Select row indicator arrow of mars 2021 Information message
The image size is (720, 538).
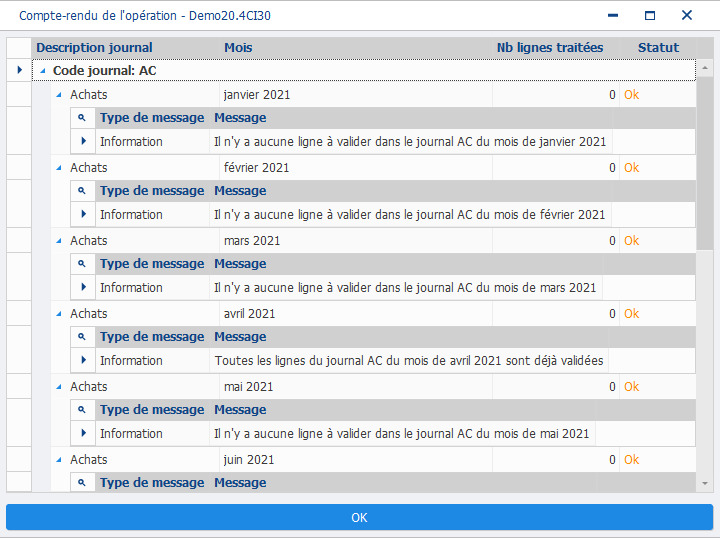[84, 287]
